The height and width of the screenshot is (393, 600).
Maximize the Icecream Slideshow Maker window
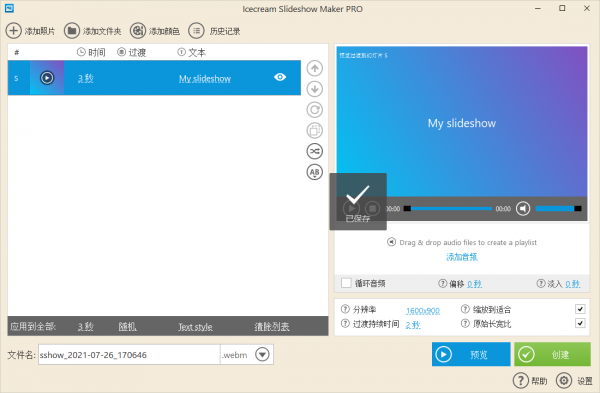(x=562, y=8)
